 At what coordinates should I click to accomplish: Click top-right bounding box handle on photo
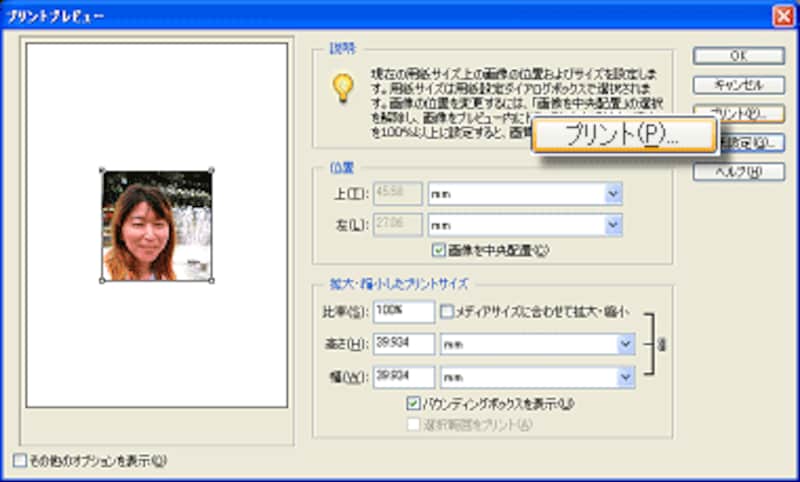211,171
